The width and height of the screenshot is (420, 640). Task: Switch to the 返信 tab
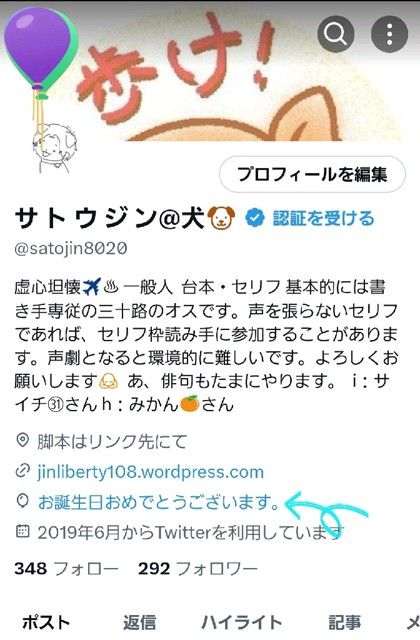tap(140, 622)
